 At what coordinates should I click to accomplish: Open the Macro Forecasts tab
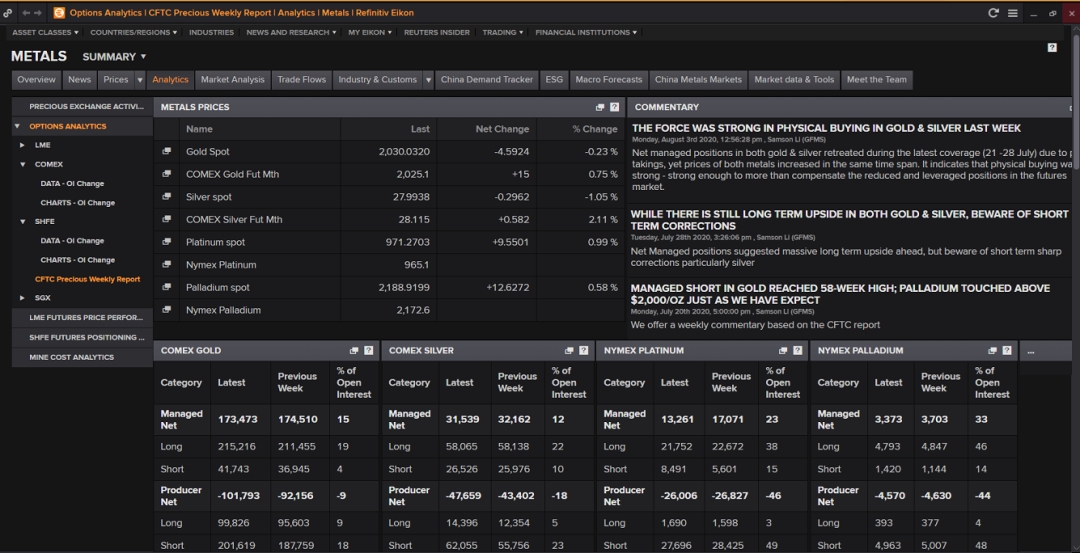point(609,80)
